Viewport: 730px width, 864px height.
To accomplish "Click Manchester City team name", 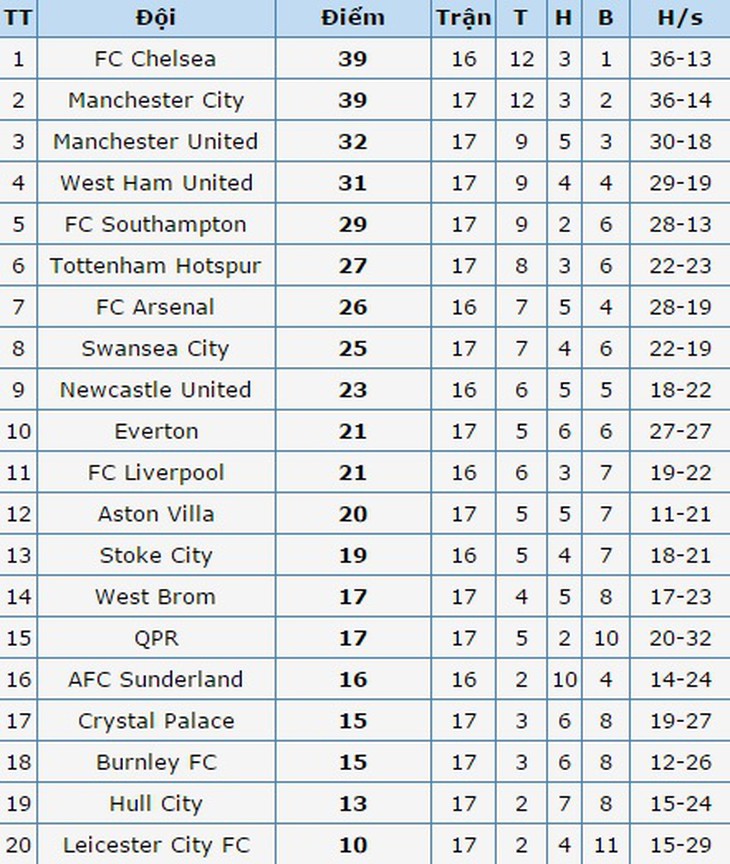I will (x=156, y=100).
